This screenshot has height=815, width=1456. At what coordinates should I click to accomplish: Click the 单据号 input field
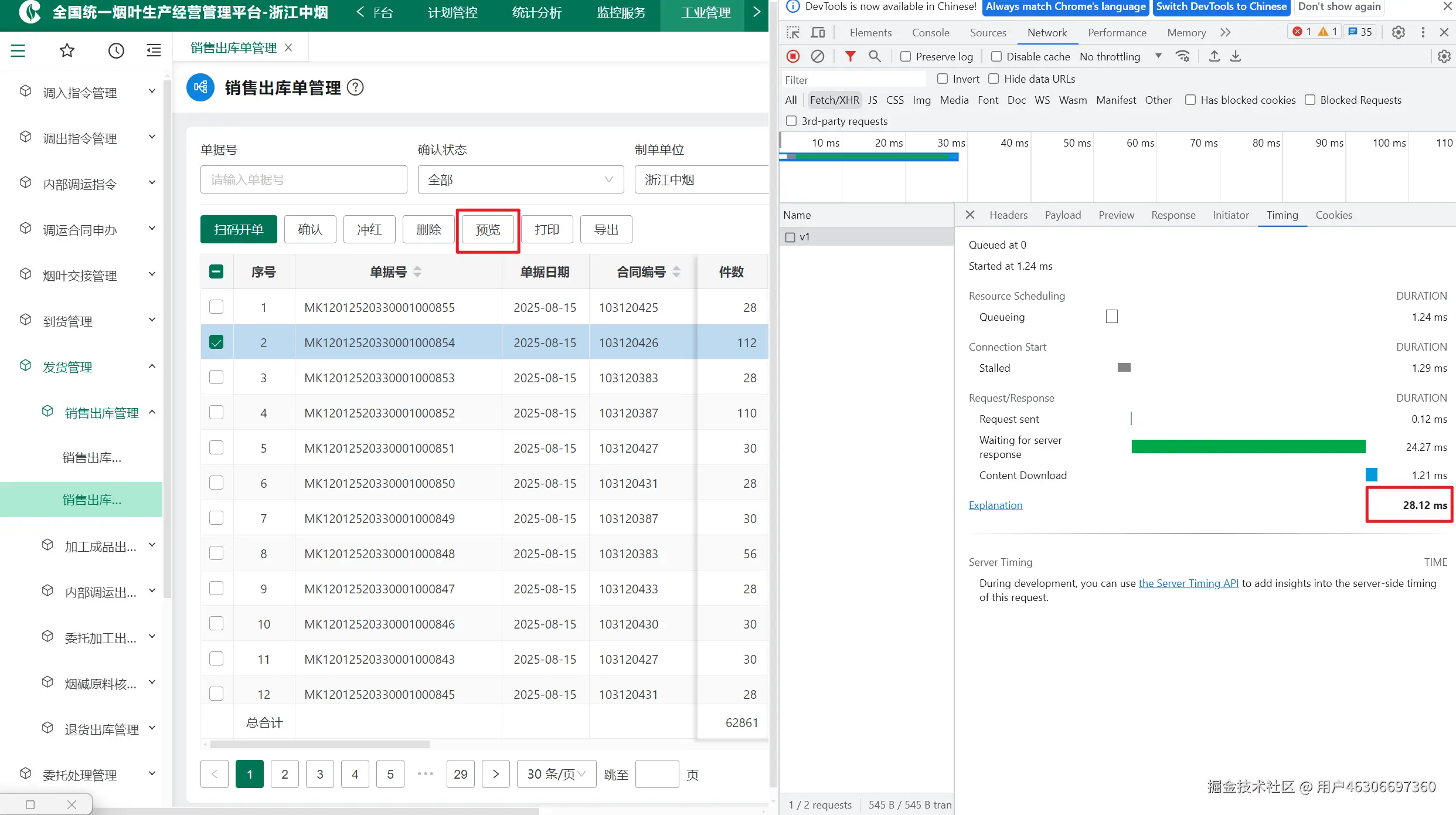tap(304, 179)
